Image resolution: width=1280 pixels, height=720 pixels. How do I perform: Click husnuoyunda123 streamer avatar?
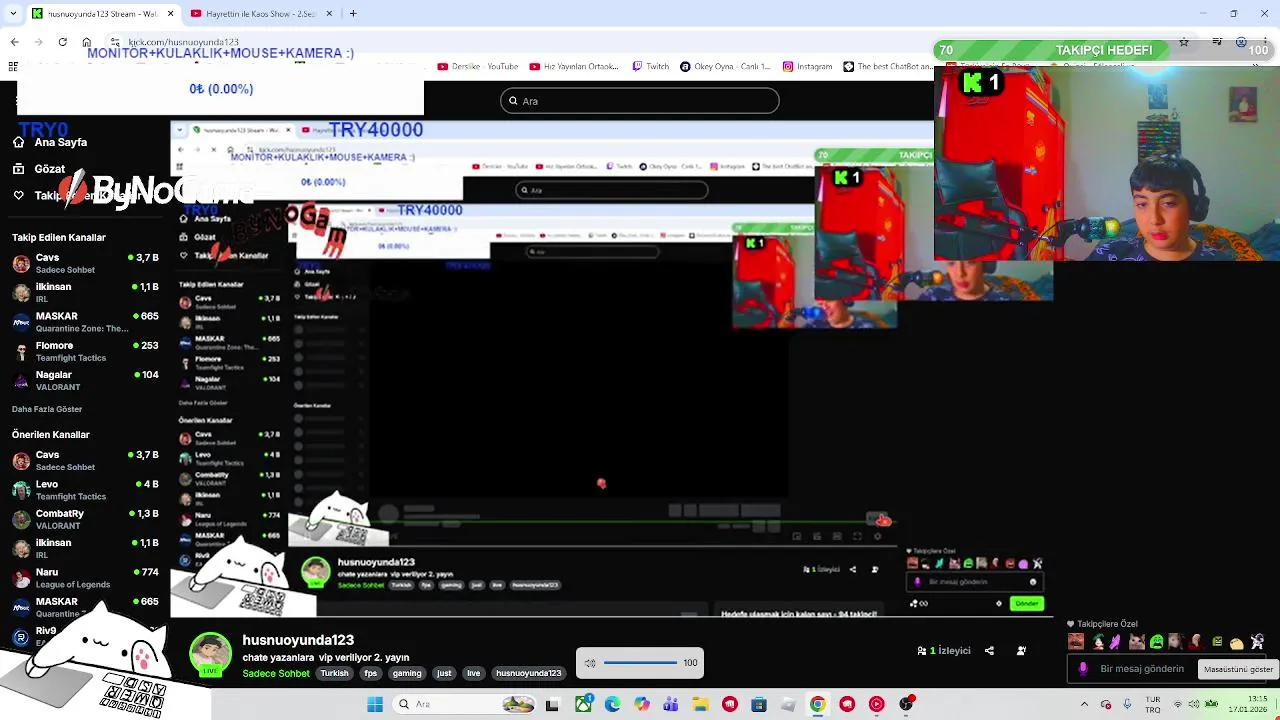point(210,654)
